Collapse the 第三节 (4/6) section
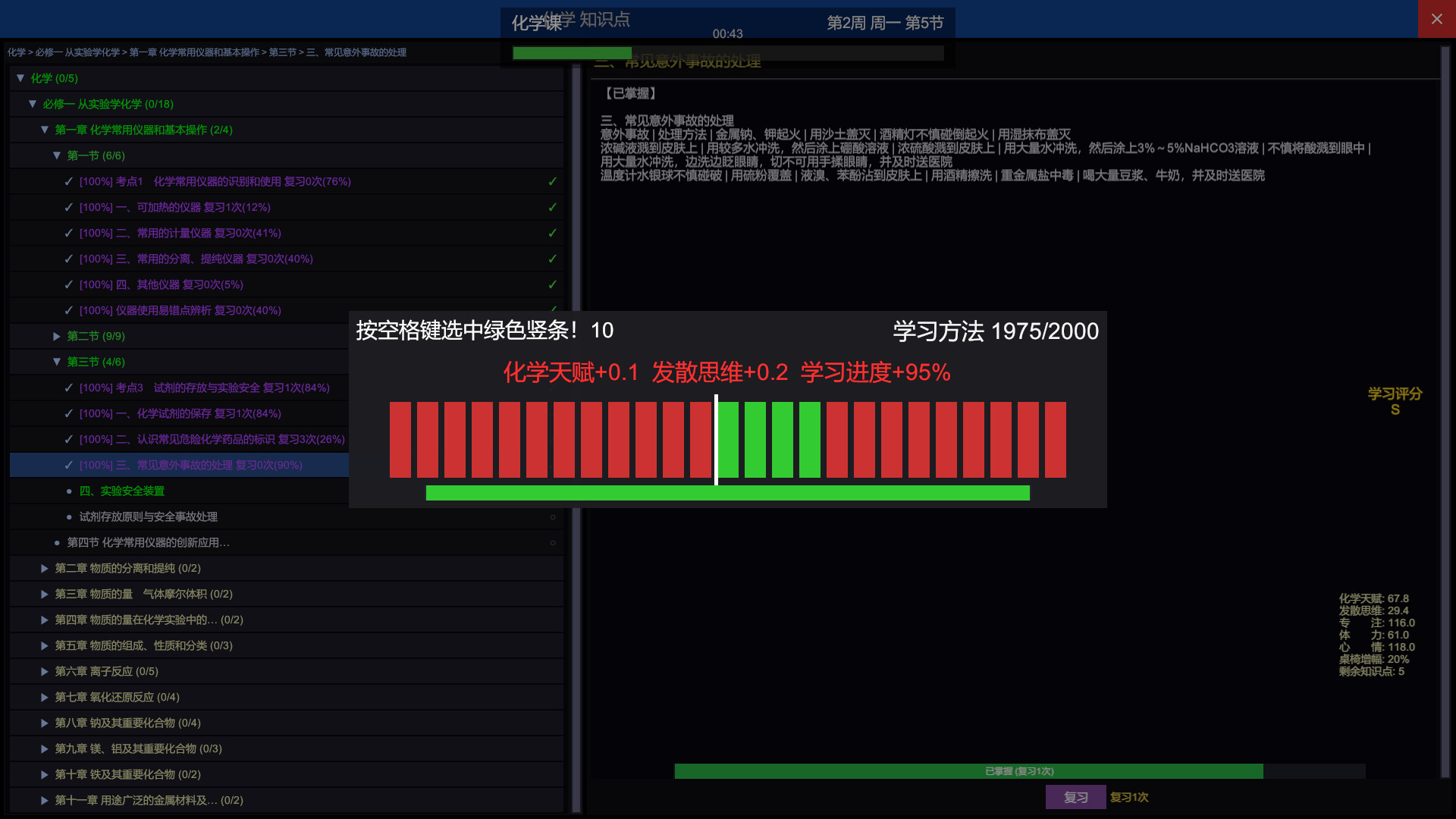Screen dimensions: 1456x819 [57, 362]
